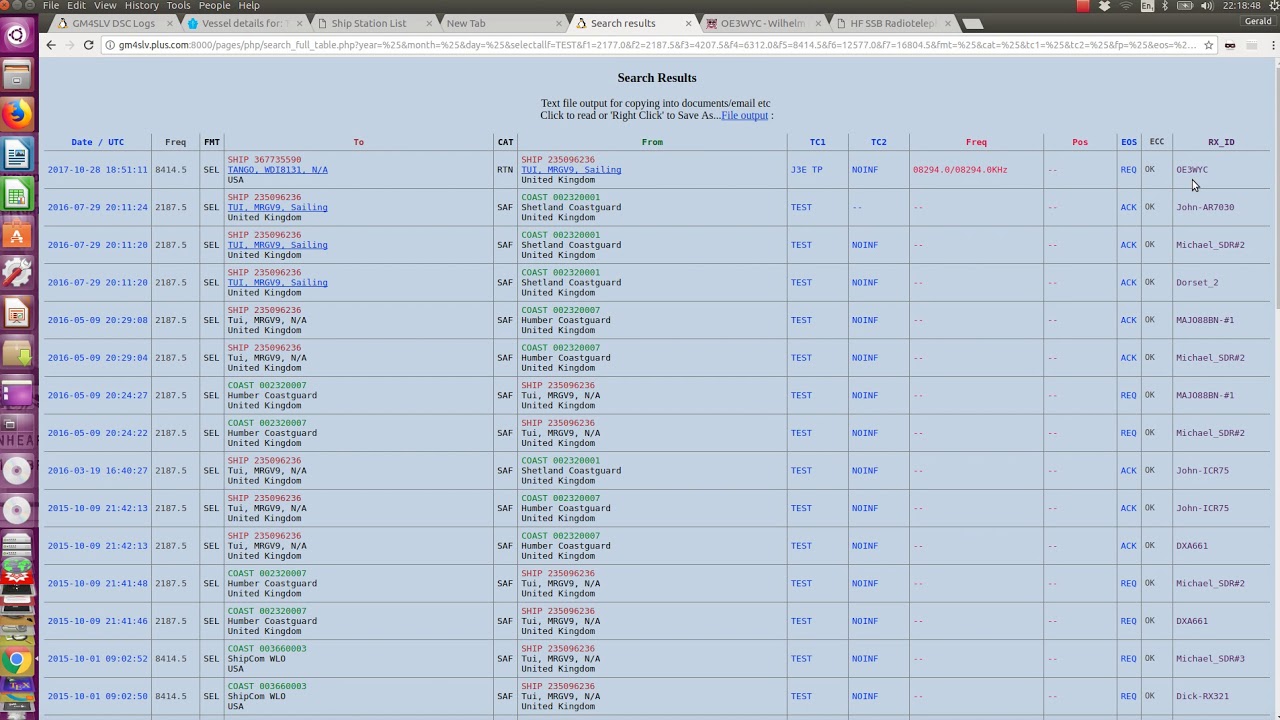Image resolution: width=1280 pixels, height=720 pixels.
Task: Open the History menu
Action: [x=142, y=6]
